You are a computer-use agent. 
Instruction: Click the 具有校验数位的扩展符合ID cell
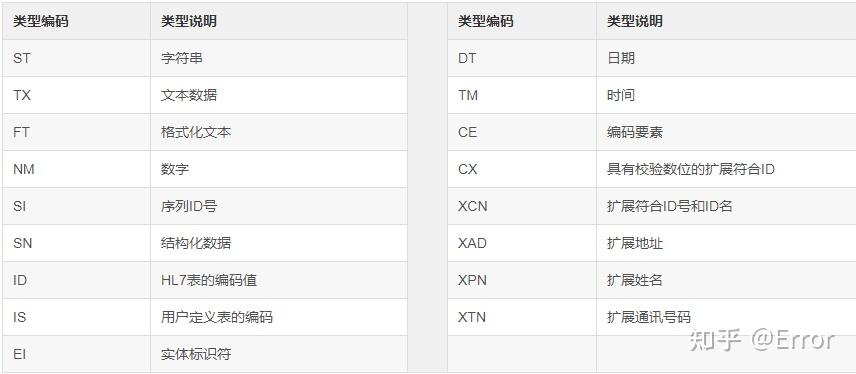[x=726, y=169]
